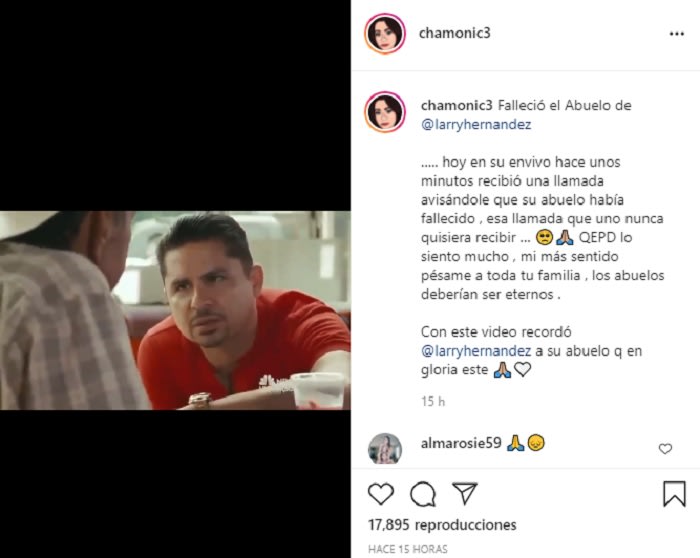
Task: Open almarosie59 commenter avatar
Action: pos(385,449)
